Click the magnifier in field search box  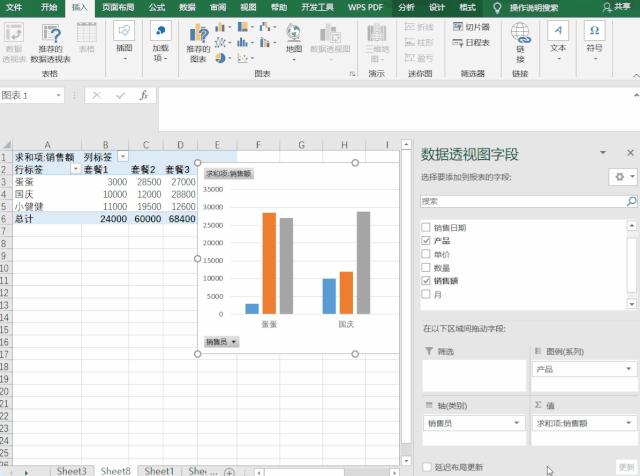[631, 201]
